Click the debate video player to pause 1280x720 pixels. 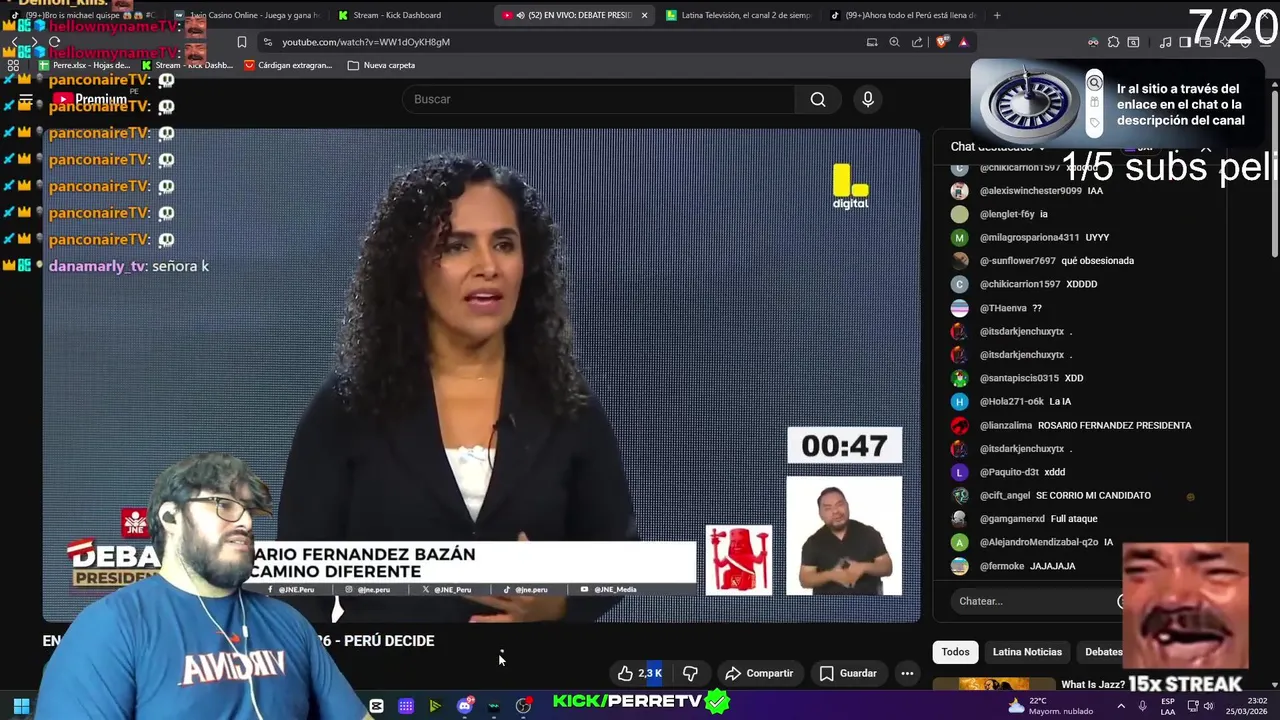[x=480, y=375]
